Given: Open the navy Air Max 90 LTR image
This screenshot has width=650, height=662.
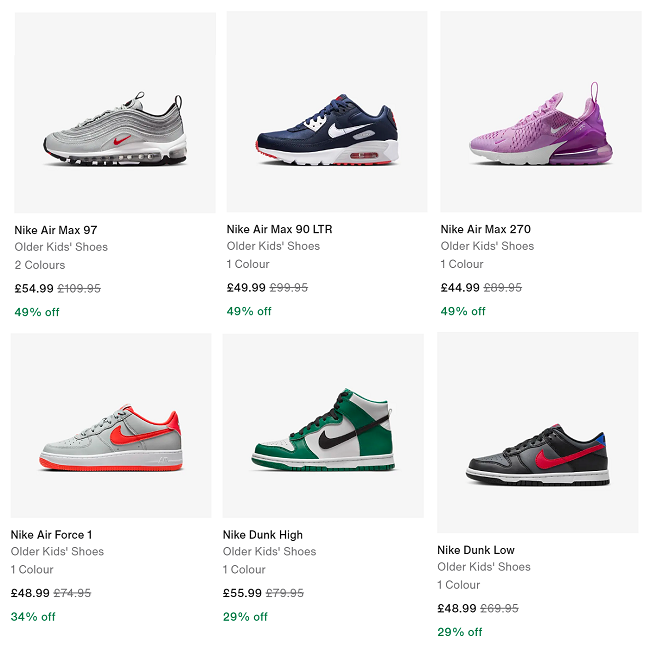Looking at the screenshot, I should coord(327,112).
